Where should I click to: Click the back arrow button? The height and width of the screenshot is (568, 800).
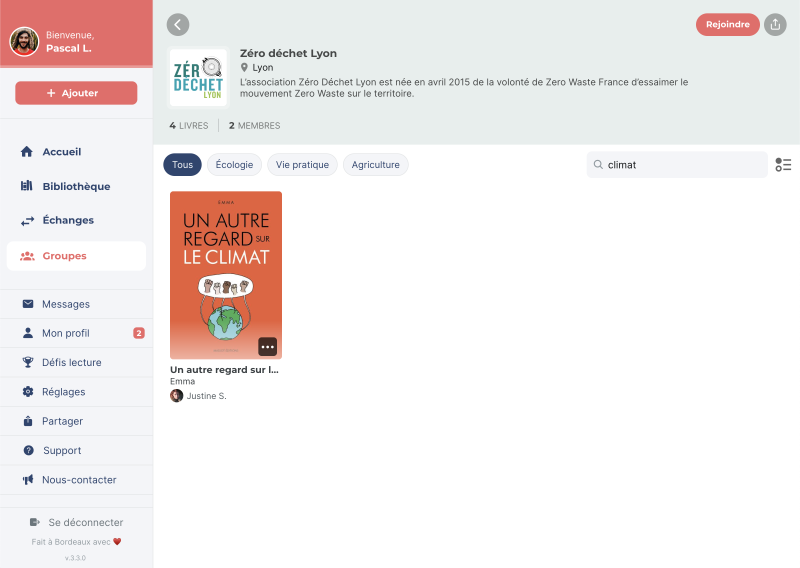tap(178, 25)
